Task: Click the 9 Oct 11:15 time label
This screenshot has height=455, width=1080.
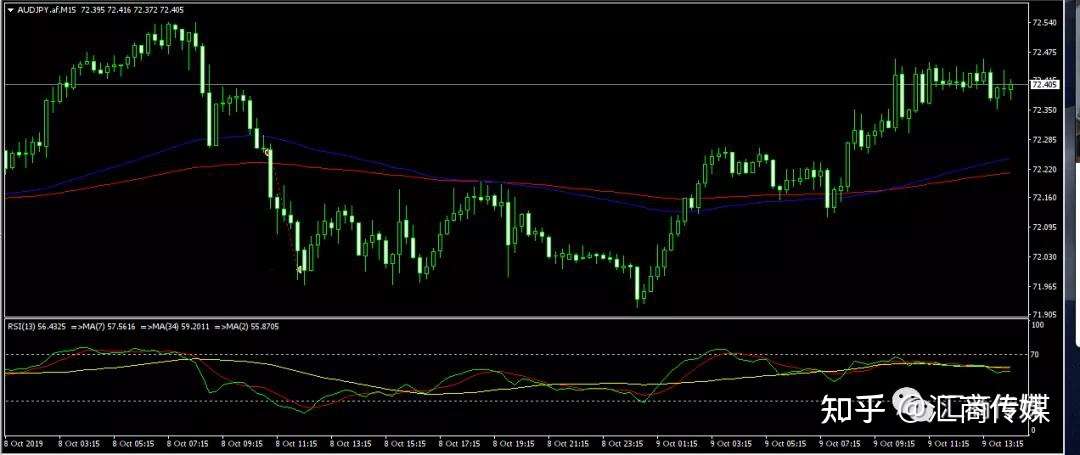Action: [948, 444]
